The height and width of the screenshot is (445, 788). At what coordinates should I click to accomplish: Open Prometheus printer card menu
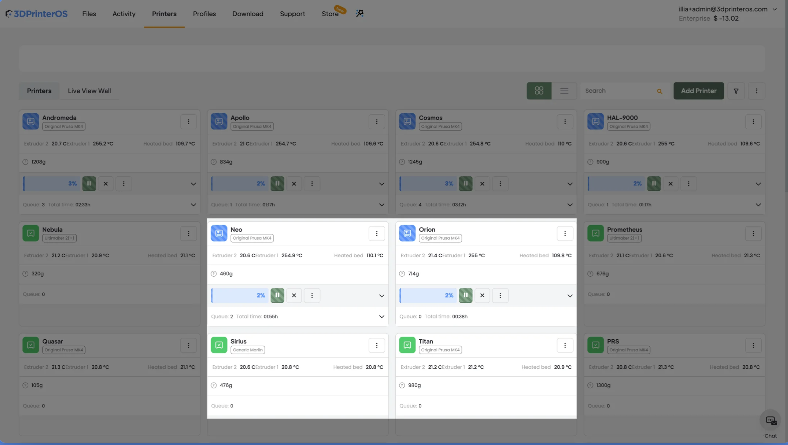point(753,233)
